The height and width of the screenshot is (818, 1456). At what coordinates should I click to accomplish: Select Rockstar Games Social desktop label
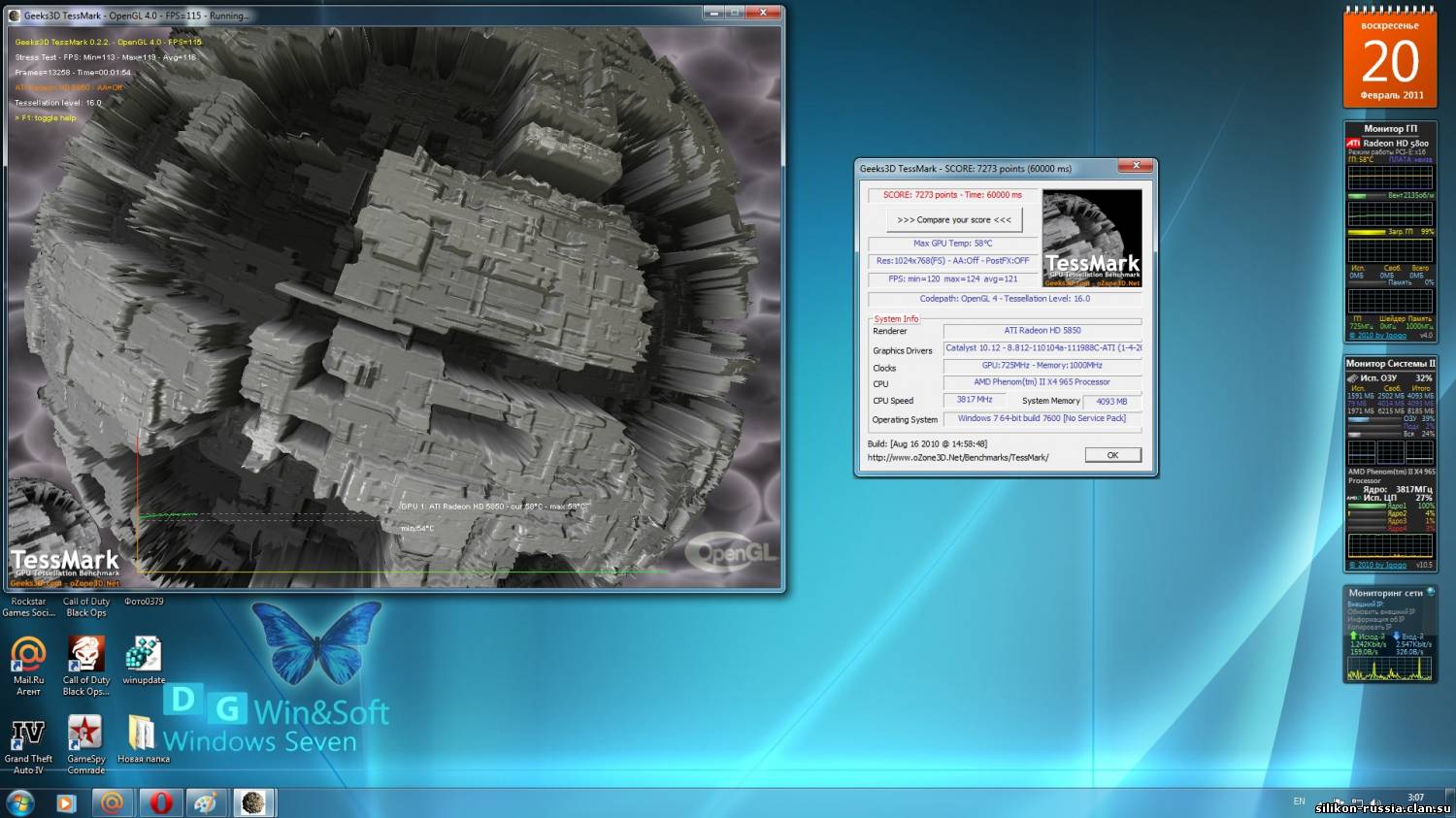coord(28,607)
